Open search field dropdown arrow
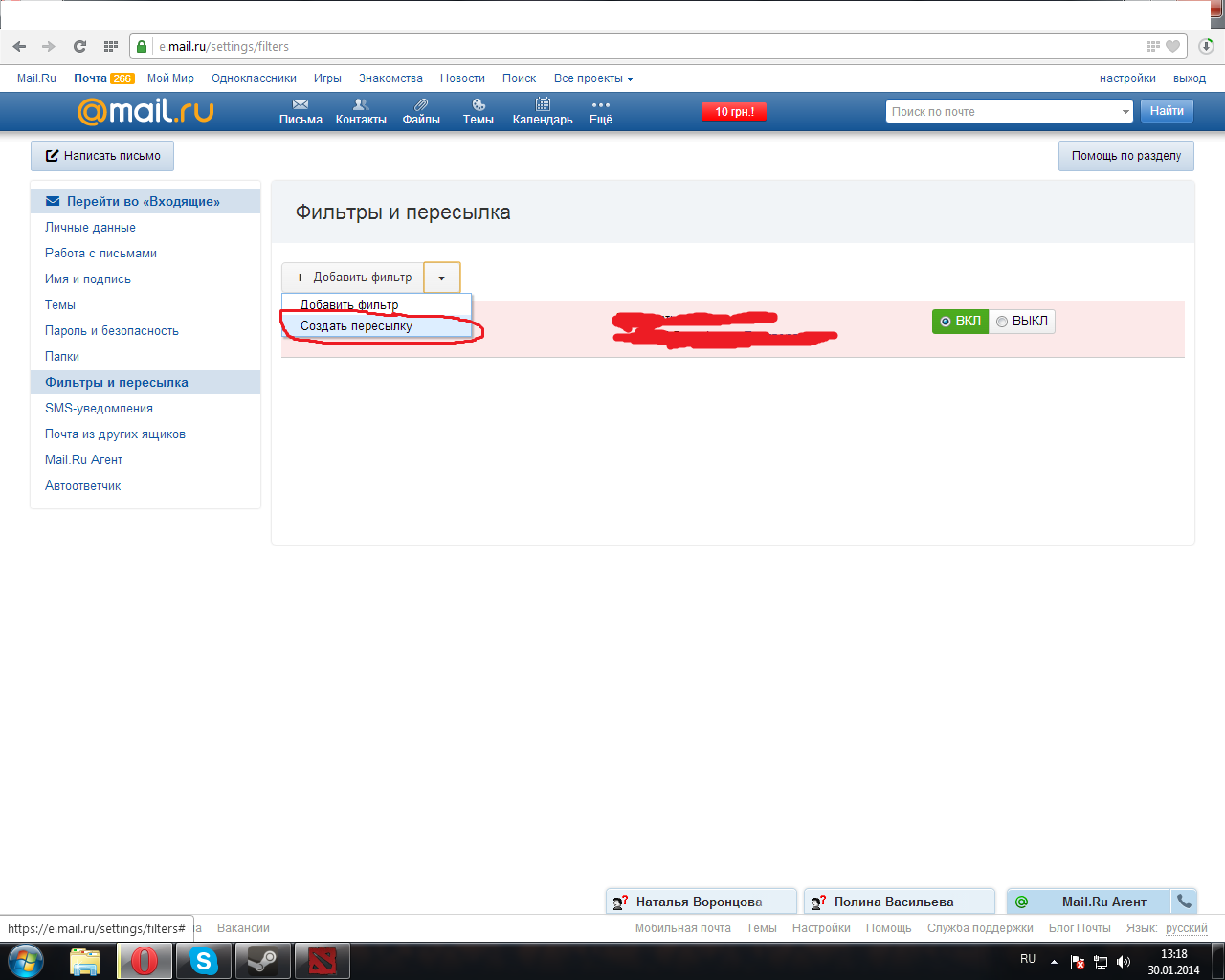 pos(1125,112)
